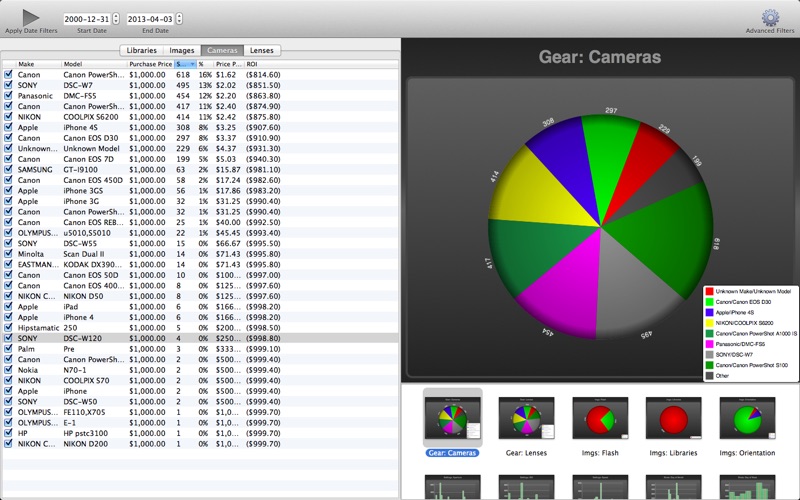
Task: Toggle checkbox for Palm Pre row
Action: pyautogui.click(x=8, y=348)
